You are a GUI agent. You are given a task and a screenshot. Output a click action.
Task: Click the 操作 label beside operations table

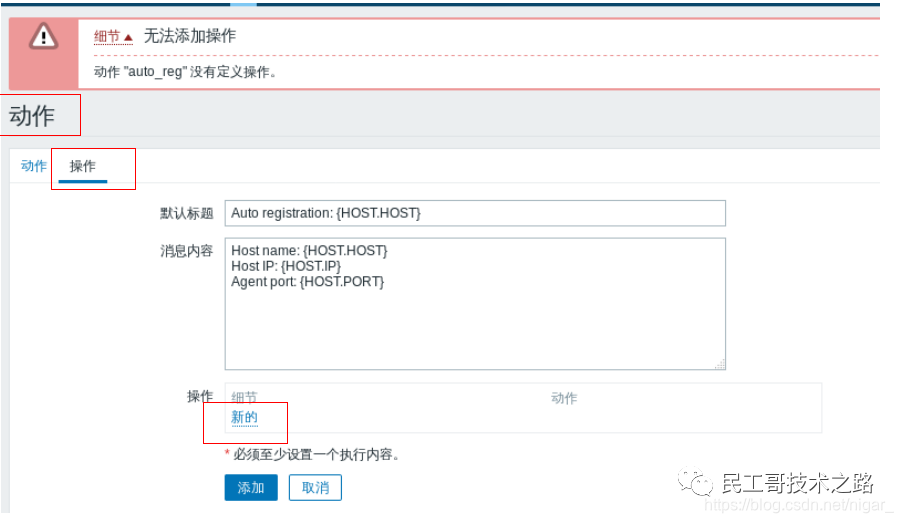point(200,396)
